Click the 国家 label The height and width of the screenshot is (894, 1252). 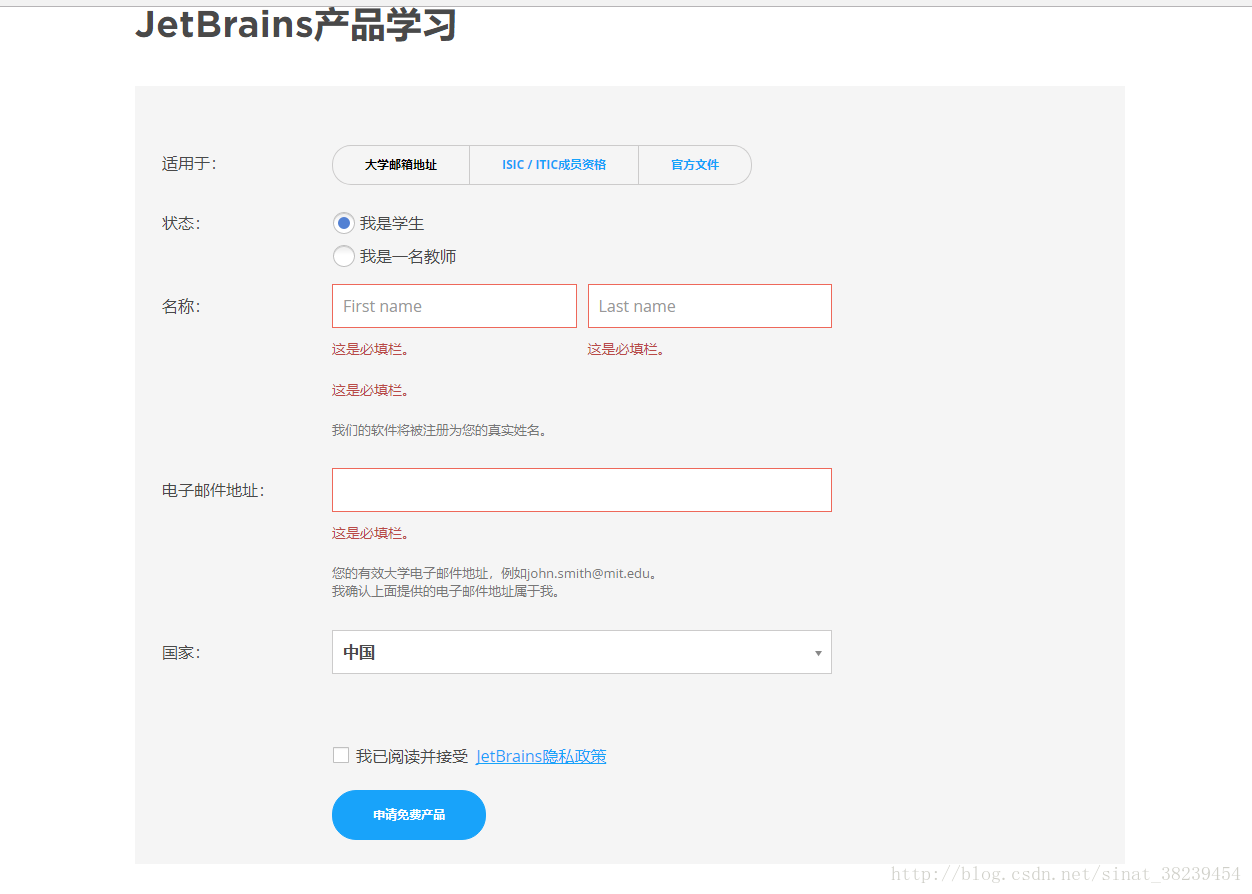181,652
